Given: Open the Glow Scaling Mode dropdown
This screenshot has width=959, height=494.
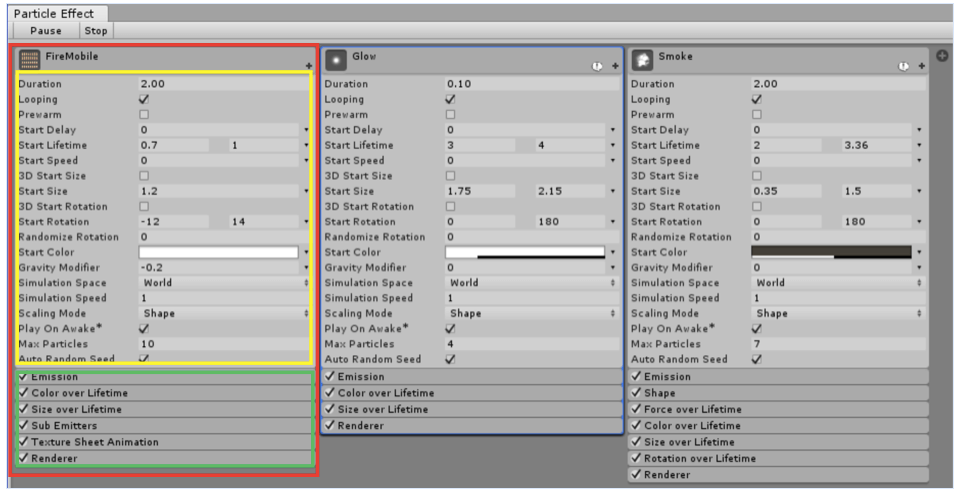Looking at the screenshot, I should point(529,313).
